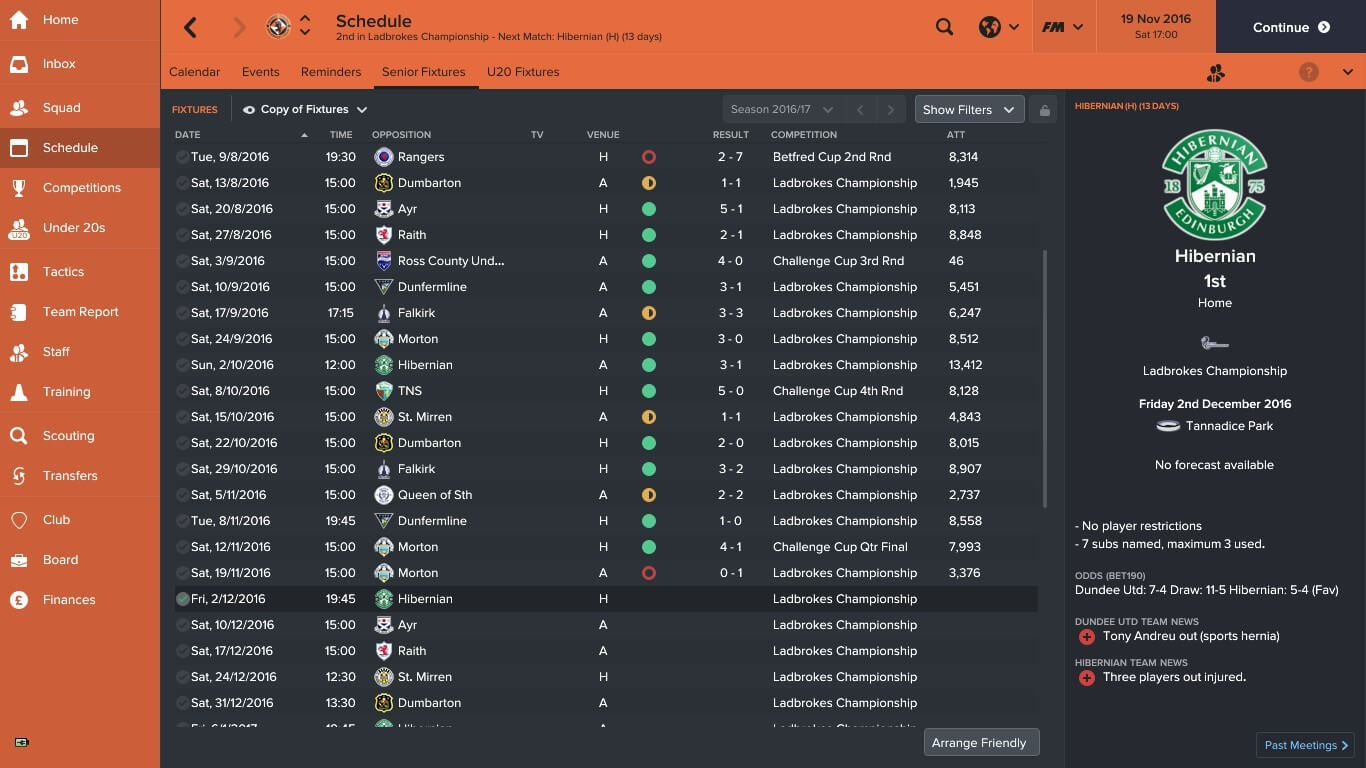Switch to the U20 Fixtures tab
The height and width of the screenshot is (768, 1366).
click(x=523, y=72)
